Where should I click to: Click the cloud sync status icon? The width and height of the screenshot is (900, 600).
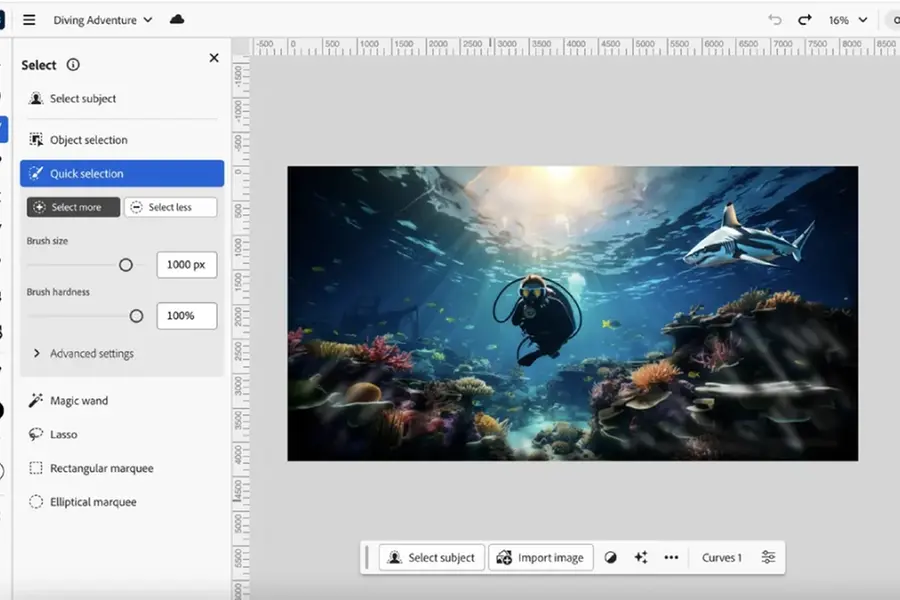177,19
